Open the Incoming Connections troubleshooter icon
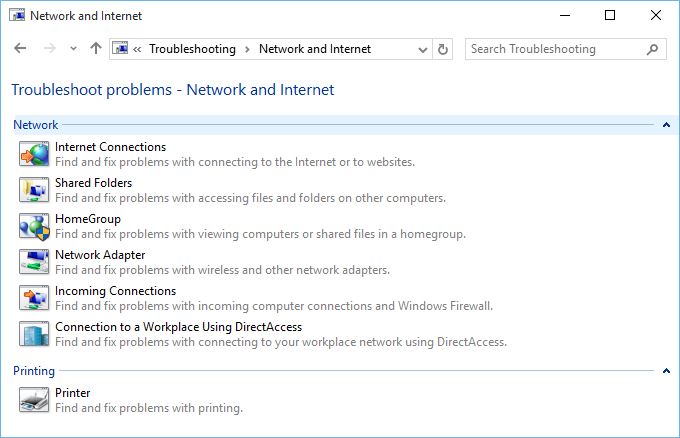This screenshot has height=438, width=680. [x=34, y=298]
